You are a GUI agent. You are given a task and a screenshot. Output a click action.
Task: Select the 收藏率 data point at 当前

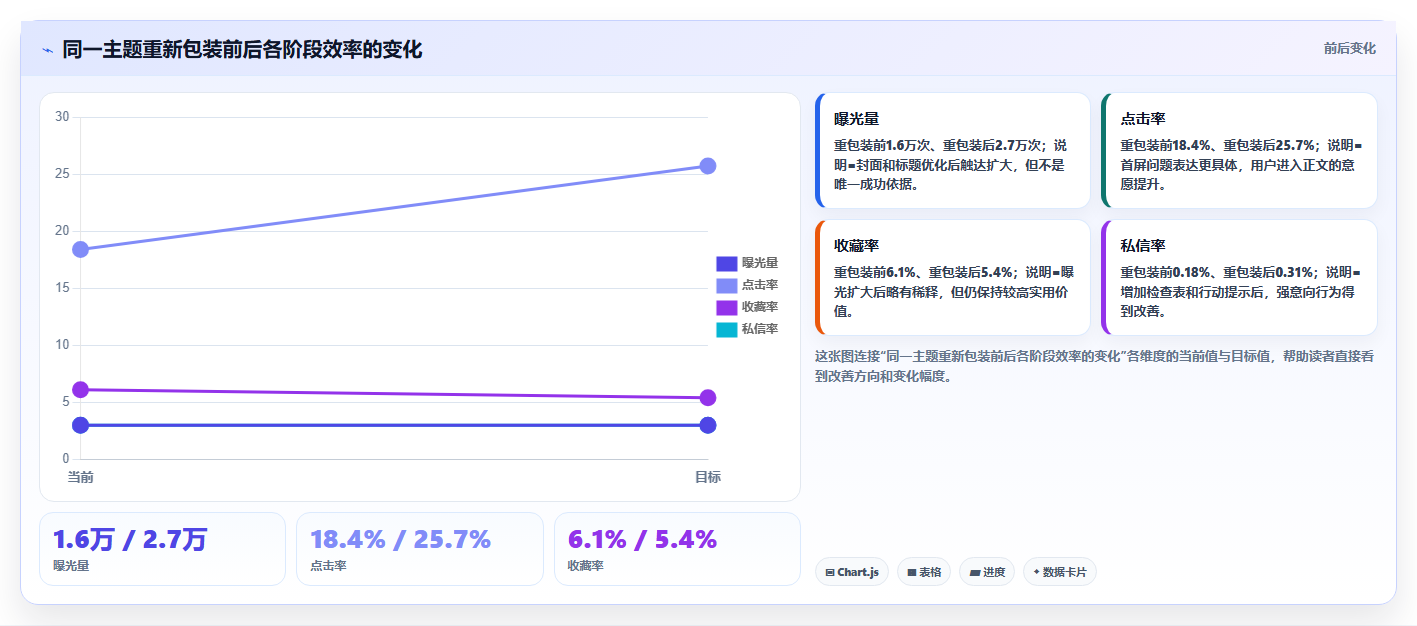(x=80, y=390)
